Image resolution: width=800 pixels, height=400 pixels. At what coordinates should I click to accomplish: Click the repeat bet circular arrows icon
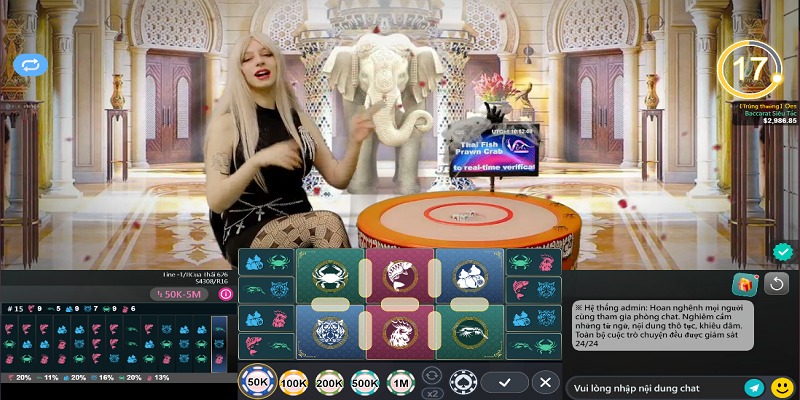click(432, 374)
